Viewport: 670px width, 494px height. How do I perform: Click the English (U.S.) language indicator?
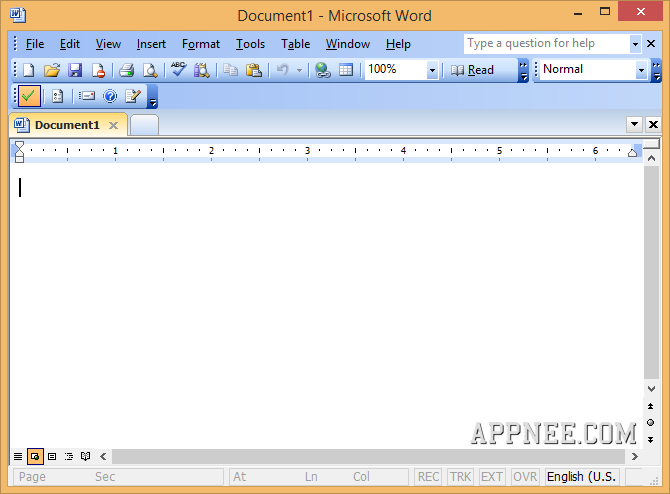pos(582,476)
